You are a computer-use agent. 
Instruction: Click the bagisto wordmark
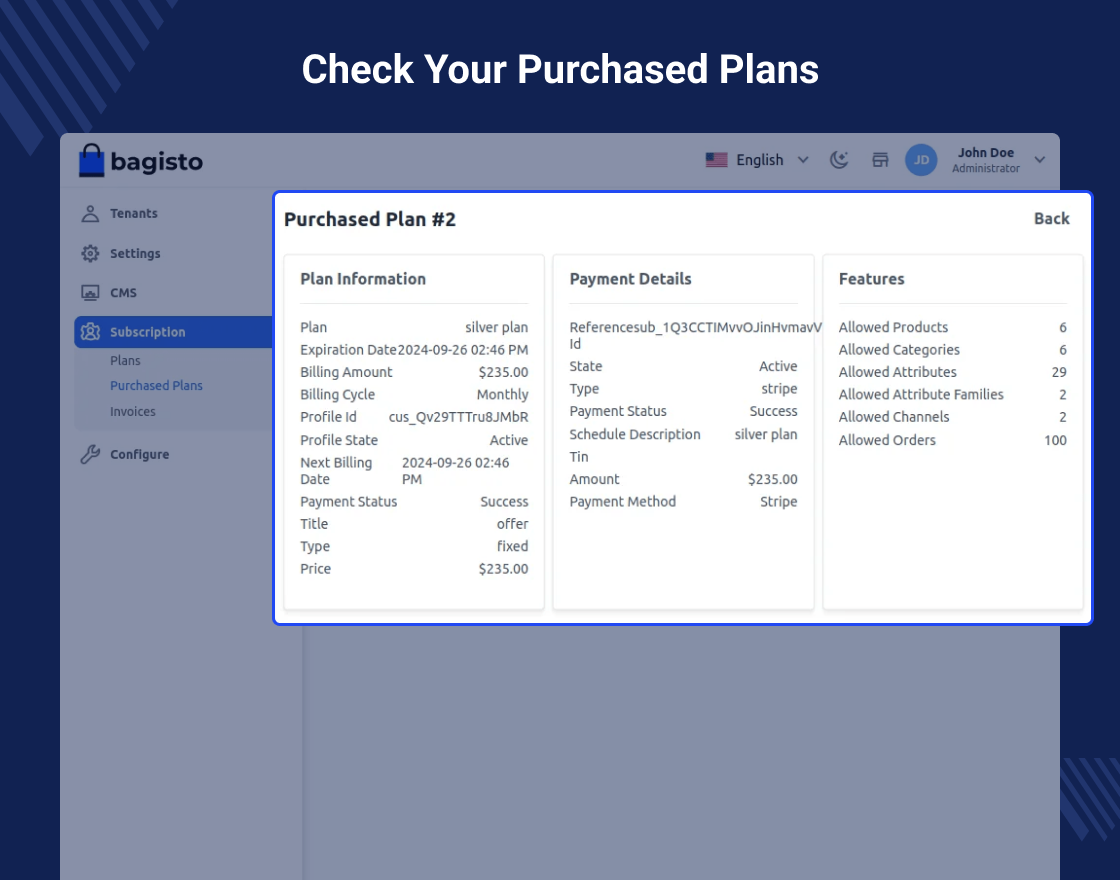pos(157,162)
